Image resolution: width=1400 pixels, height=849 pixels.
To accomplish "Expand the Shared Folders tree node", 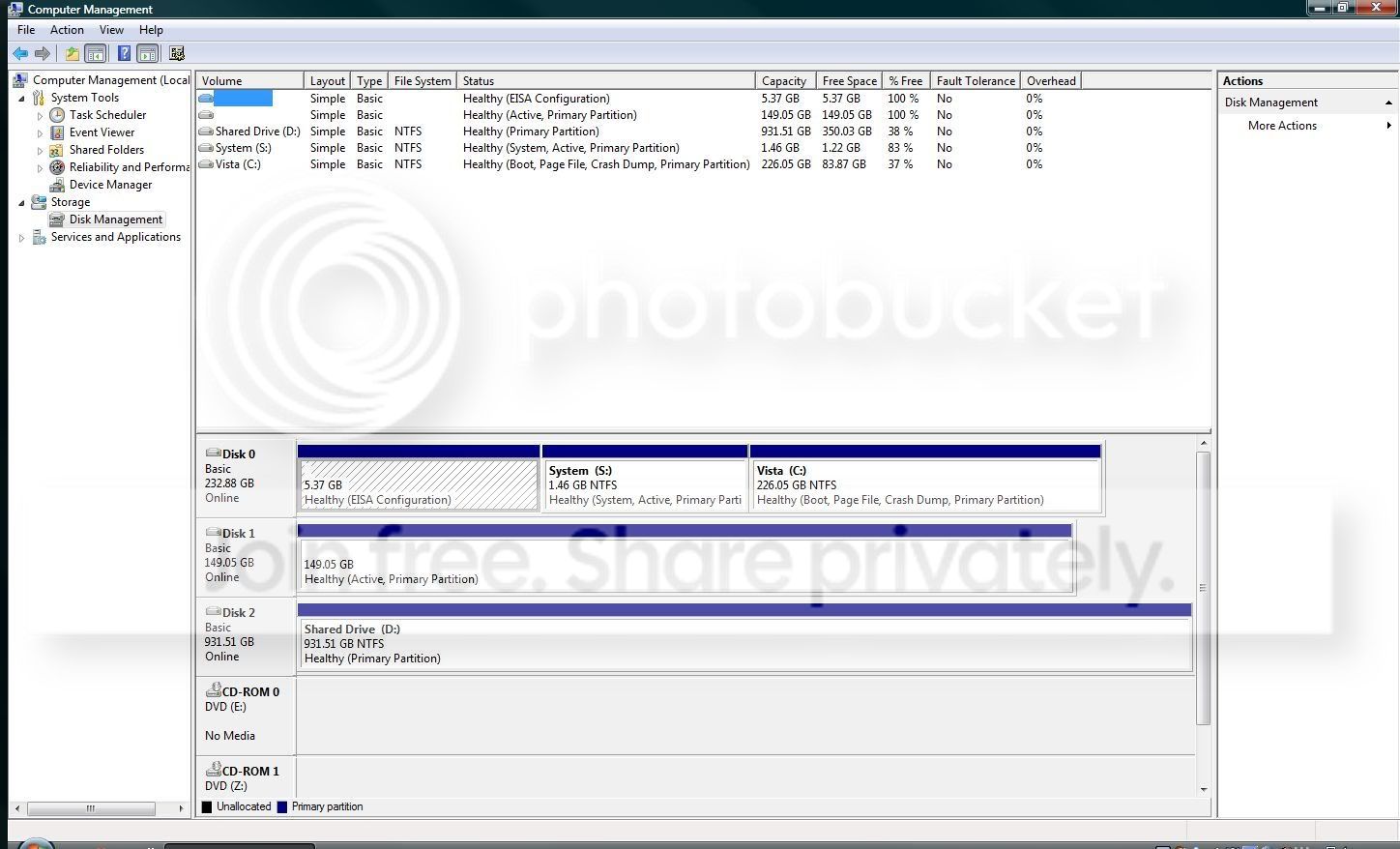I will coord(40,150).
